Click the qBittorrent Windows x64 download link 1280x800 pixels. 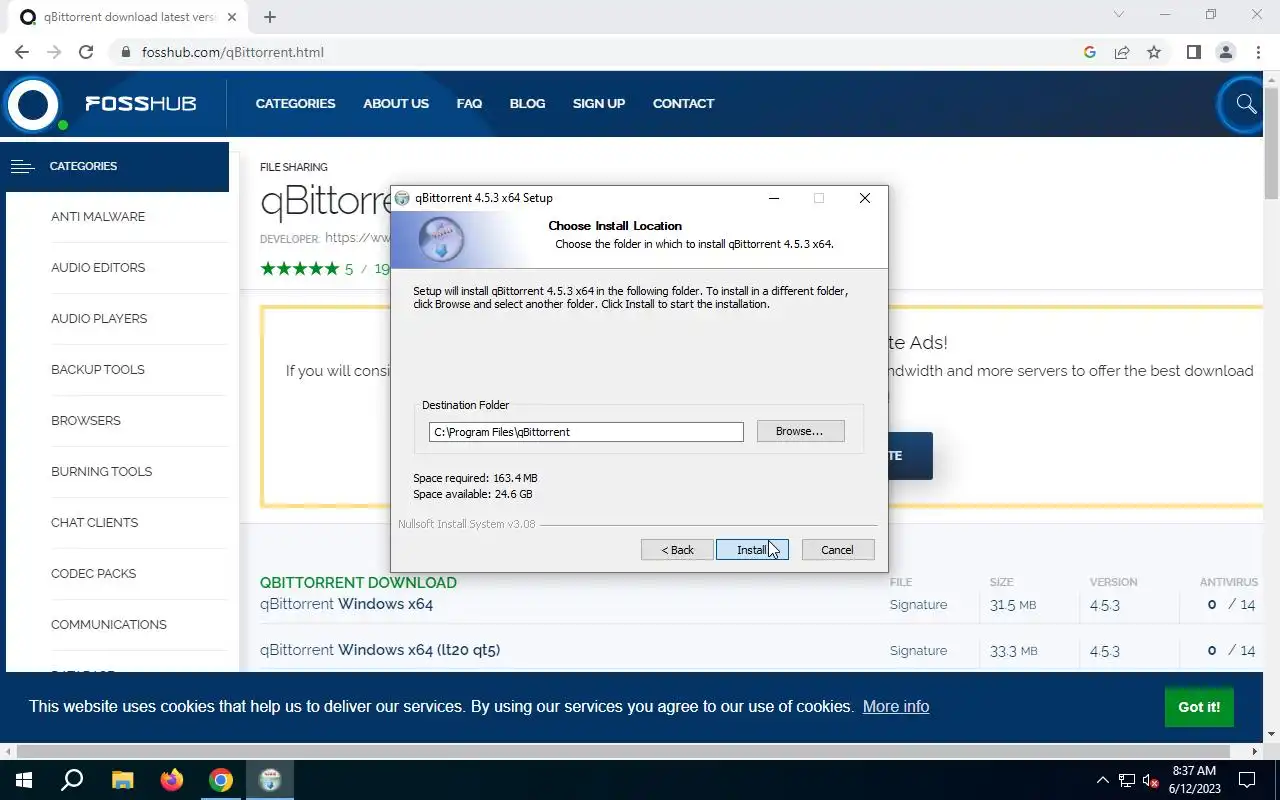click(x=347, y=604)
